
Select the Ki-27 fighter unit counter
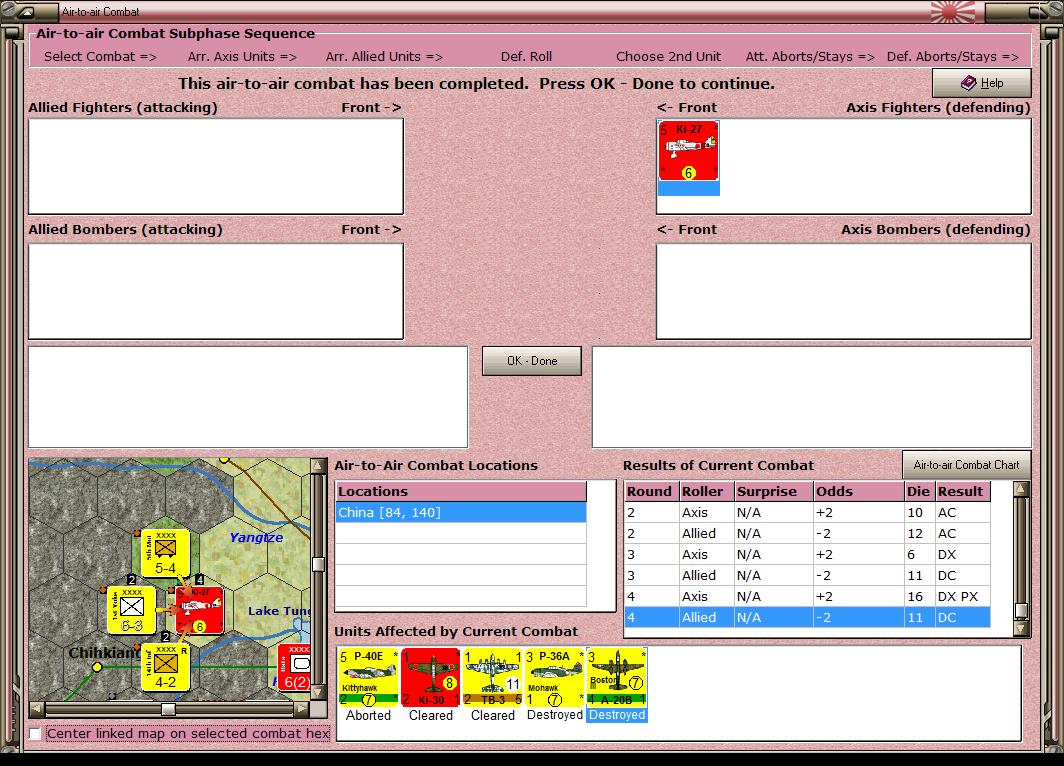coord(688,151)
